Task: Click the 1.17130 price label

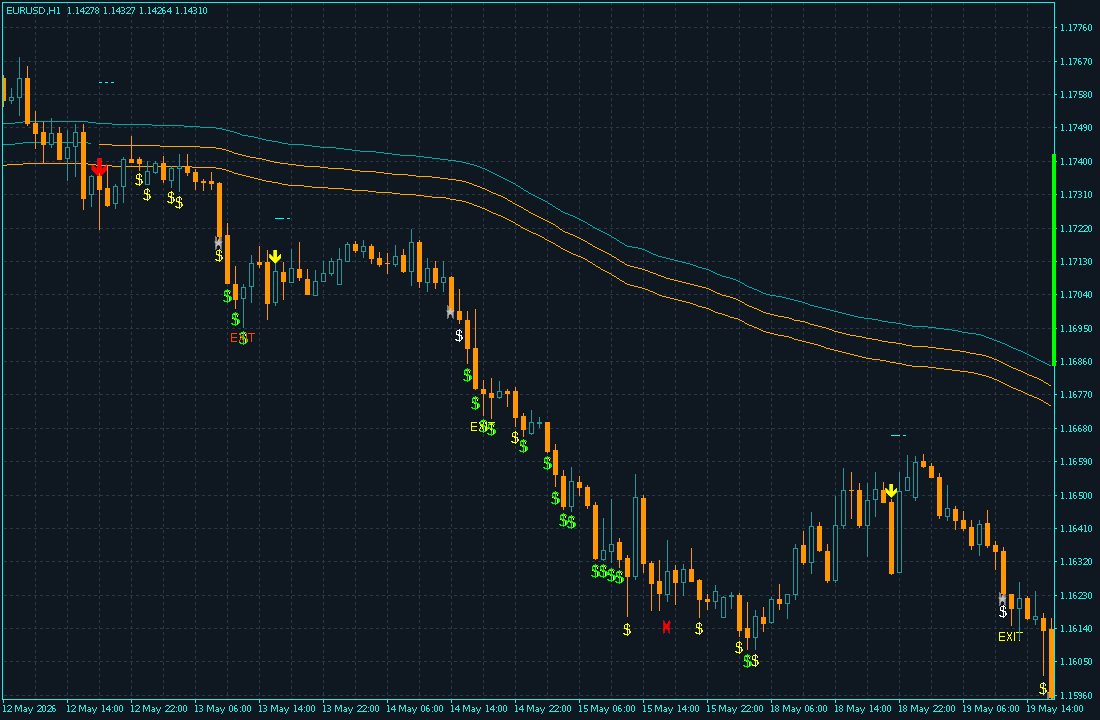Action: pyautogui.click(x=1075, y=262)
